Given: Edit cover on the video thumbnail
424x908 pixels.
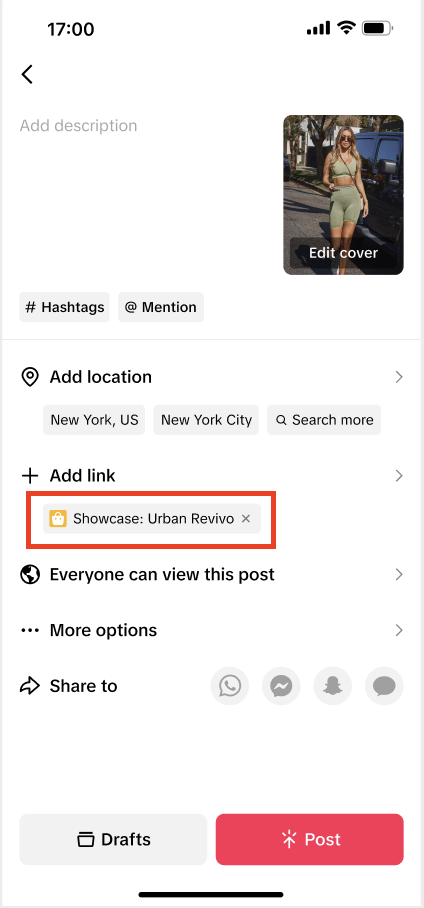Looking at the screenshot, I should 343,253.
